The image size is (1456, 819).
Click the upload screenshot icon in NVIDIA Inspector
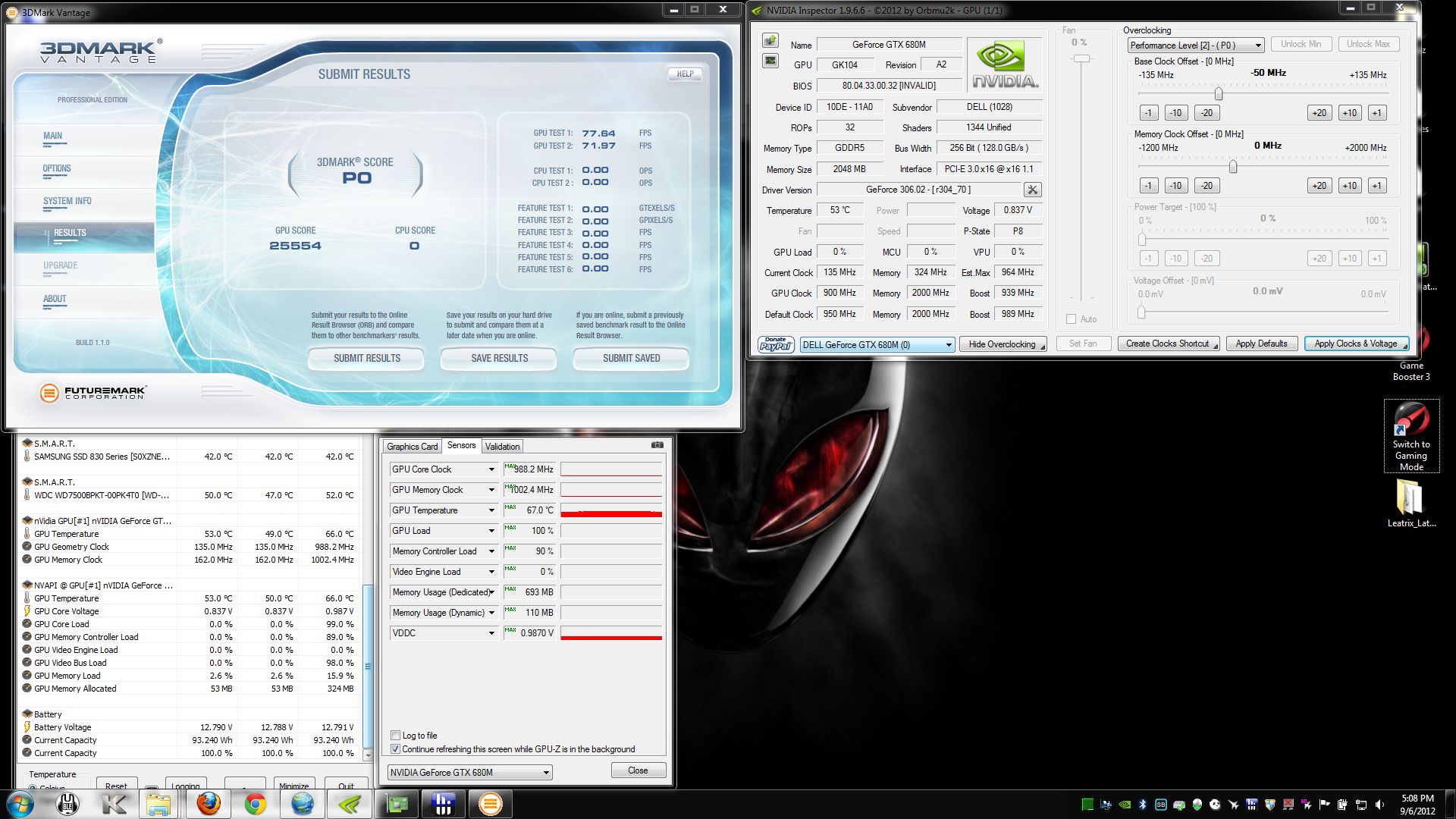pyautogui.click(x=770, y=40)
